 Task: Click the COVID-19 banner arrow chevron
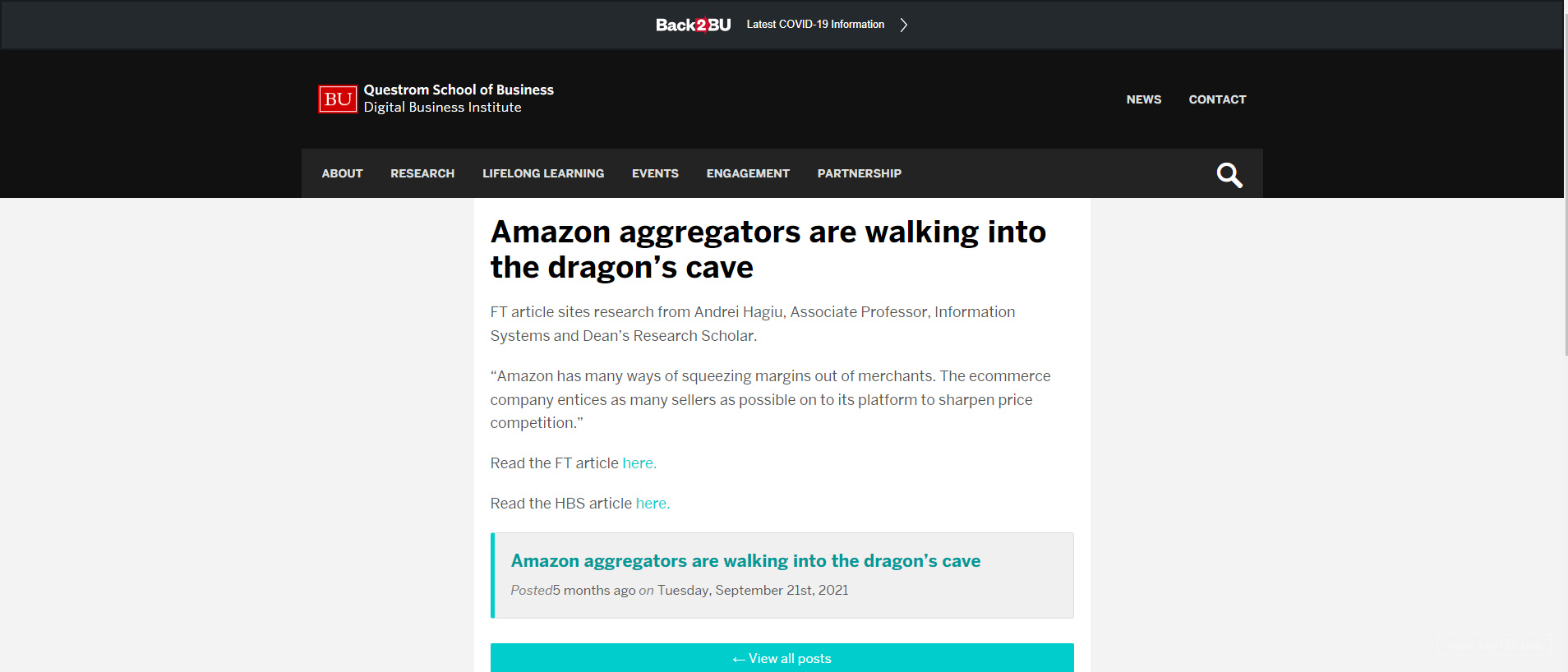click(903, 25)
